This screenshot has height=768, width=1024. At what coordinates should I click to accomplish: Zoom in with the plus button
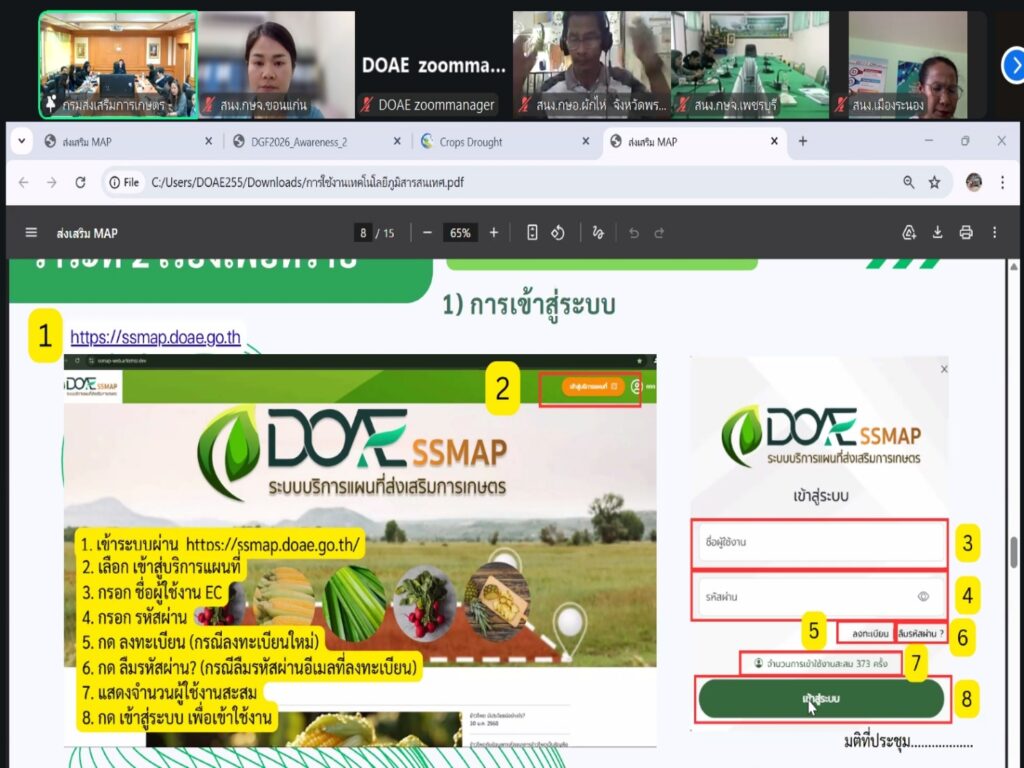[x=494, y=233]
